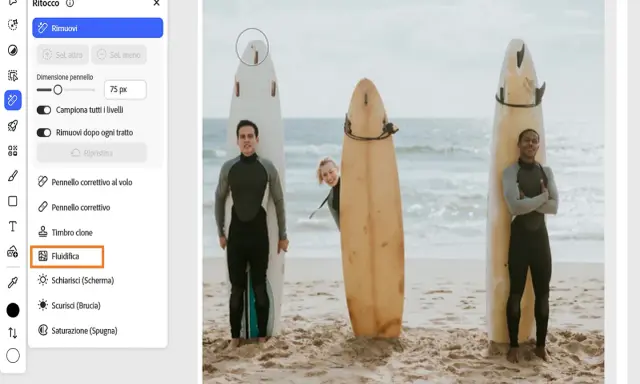Click the Sel. meno button
Screen dimensions: 640x384
coord(119,54)
